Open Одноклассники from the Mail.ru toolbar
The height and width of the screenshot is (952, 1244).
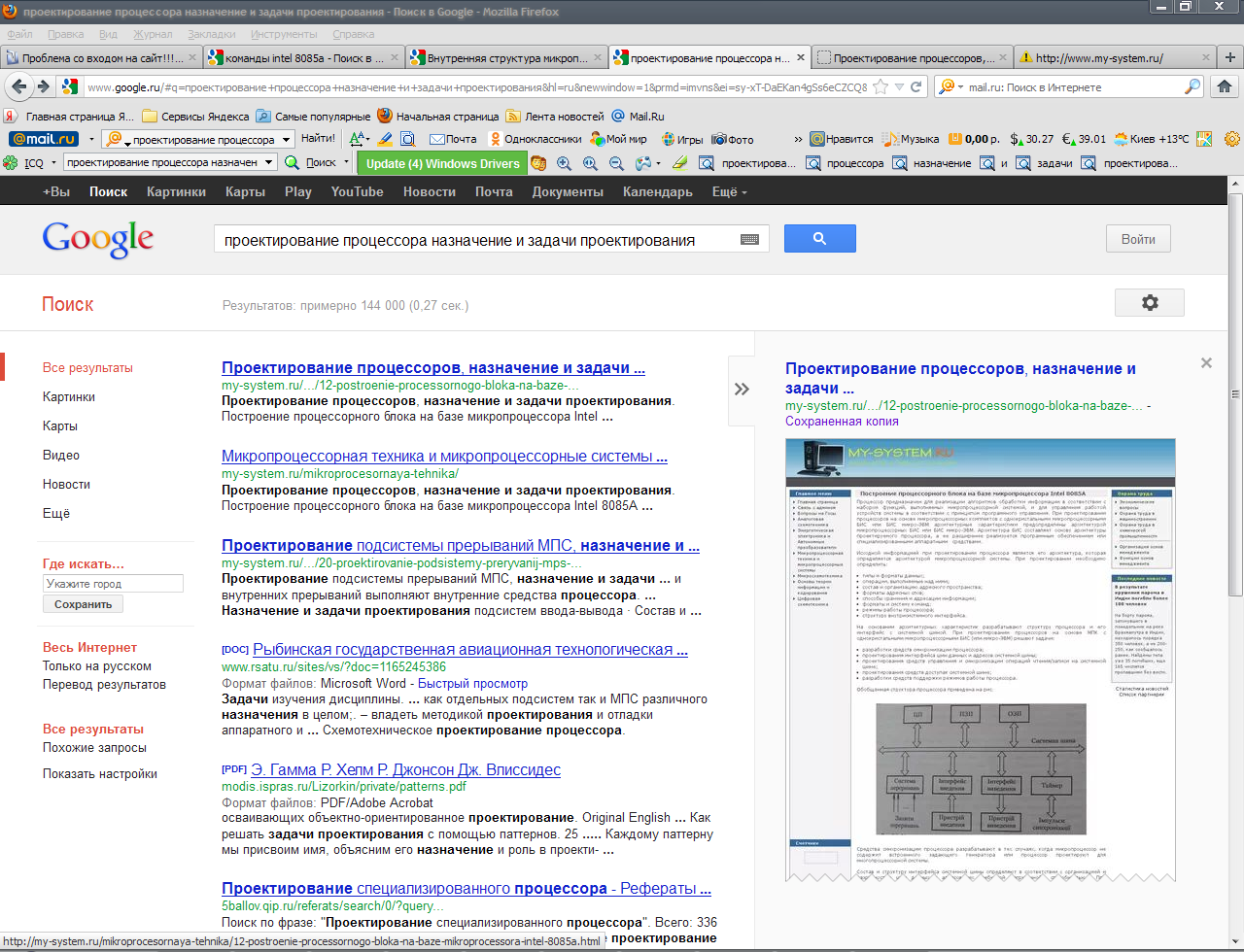[535, 139]
